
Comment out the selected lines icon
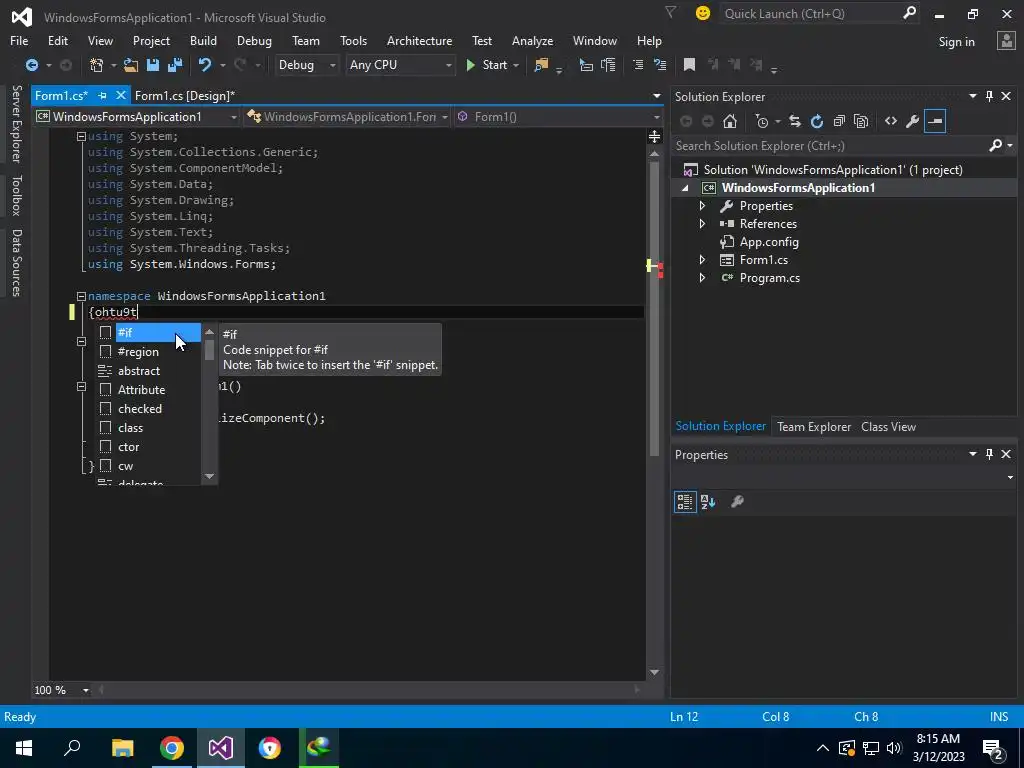(638, 65)
